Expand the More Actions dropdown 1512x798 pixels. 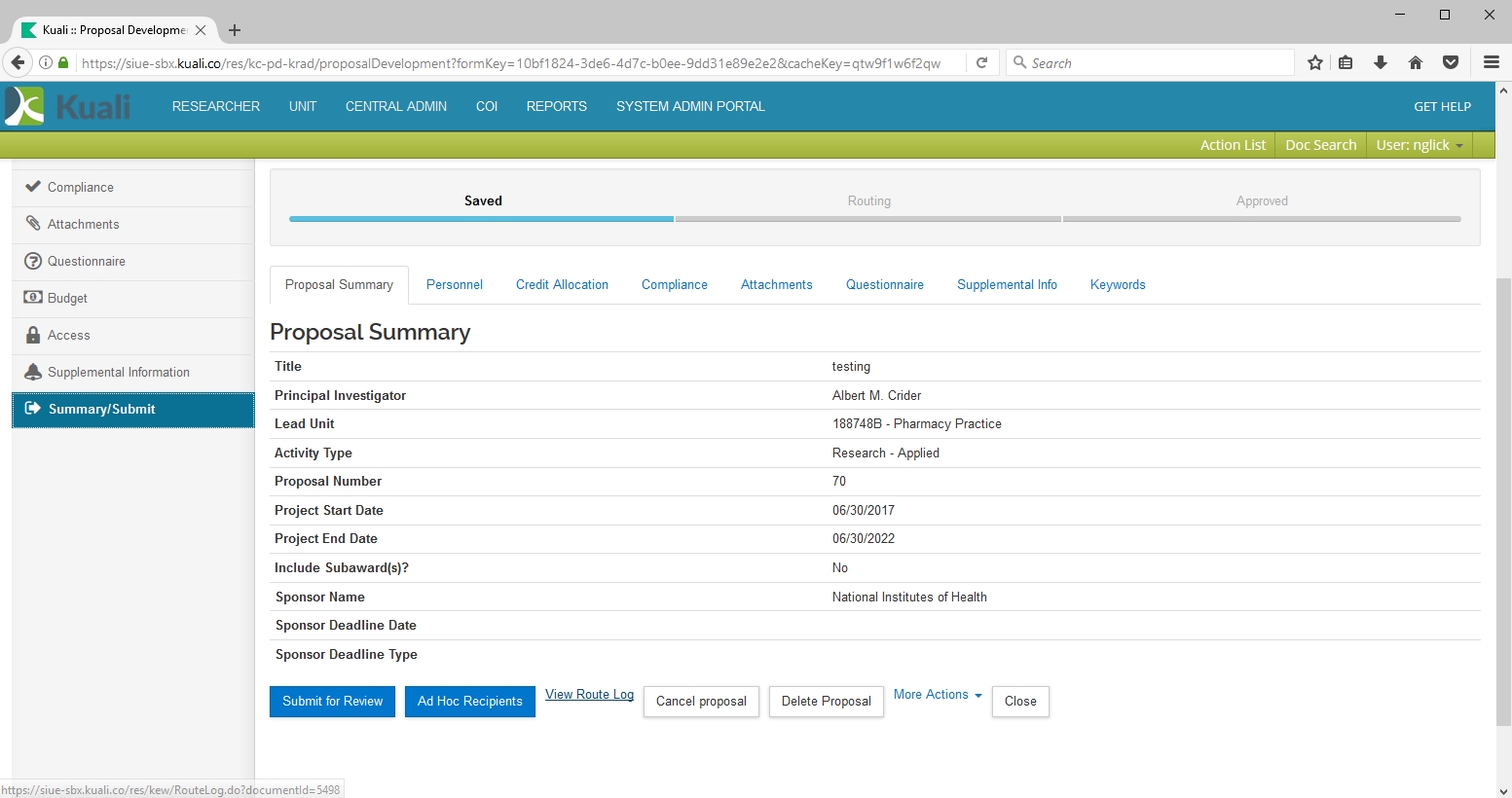(x=938, y=695)
